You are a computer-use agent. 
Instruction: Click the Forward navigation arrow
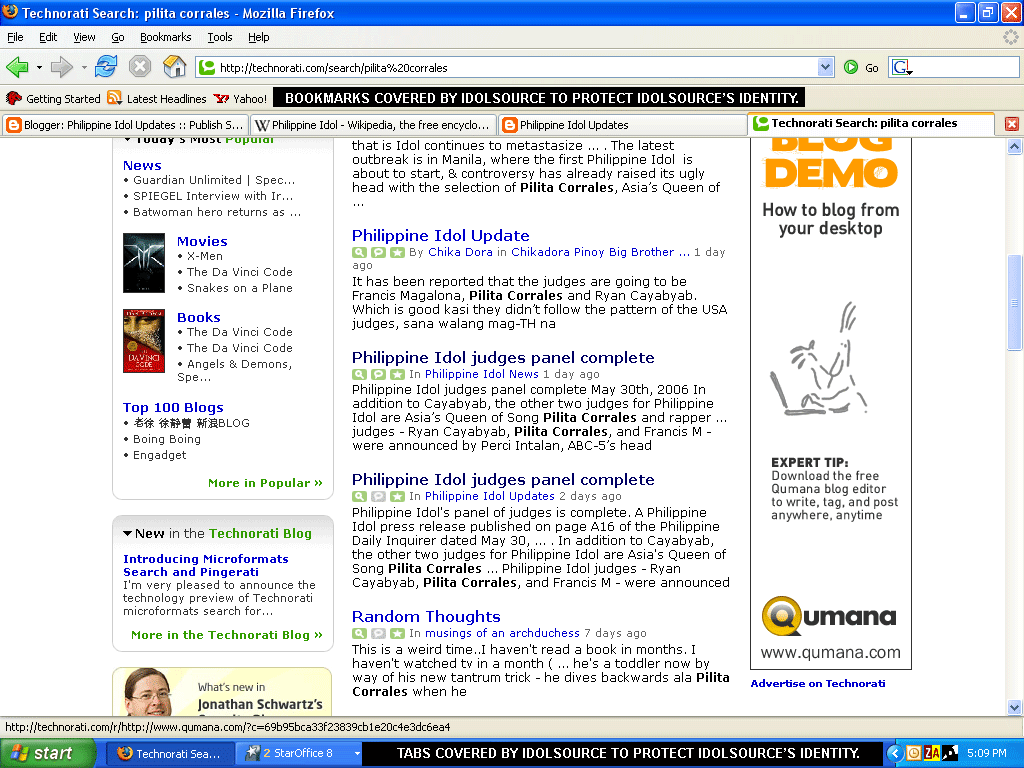point(61,67)
